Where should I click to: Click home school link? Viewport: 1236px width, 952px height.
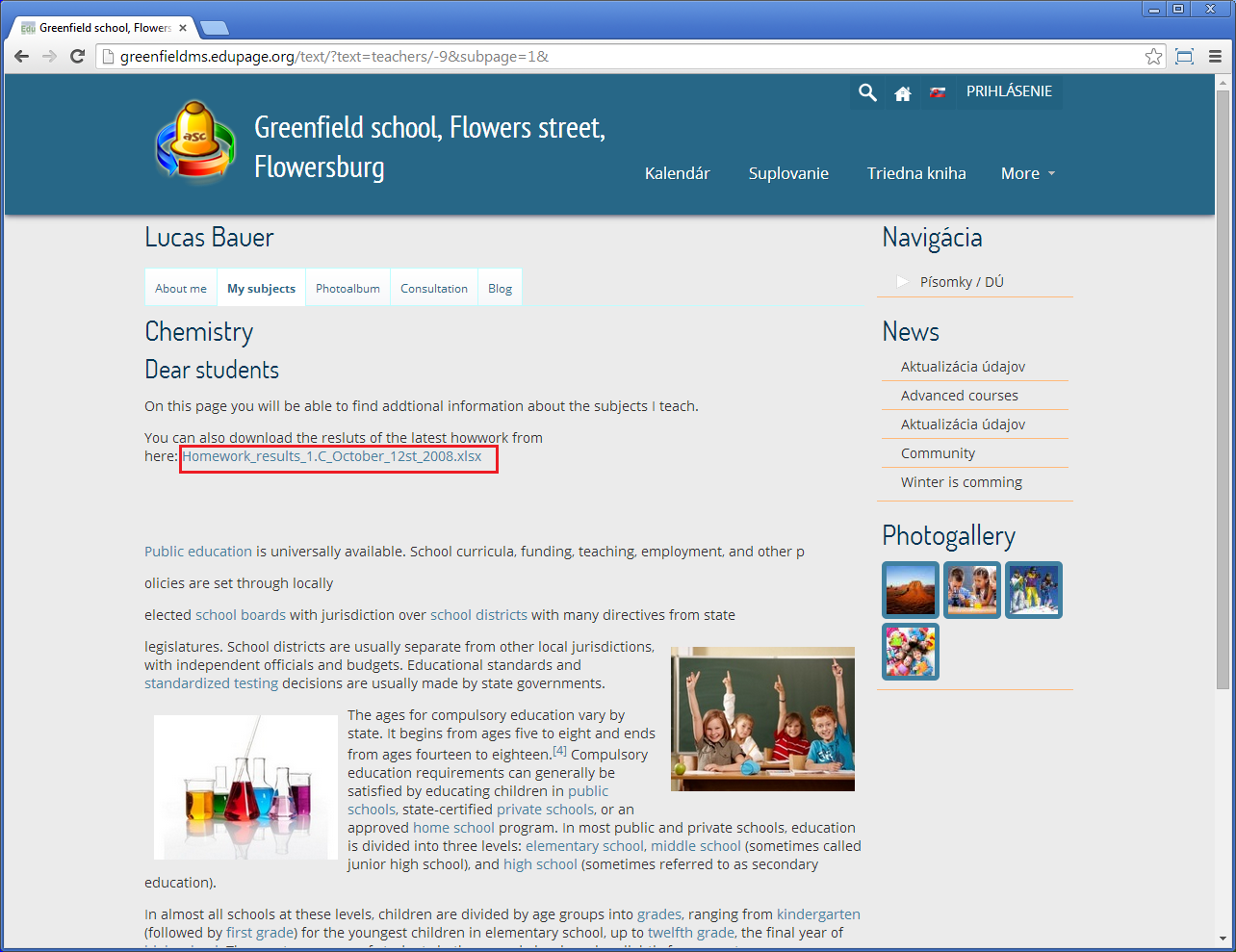point(453,828)
